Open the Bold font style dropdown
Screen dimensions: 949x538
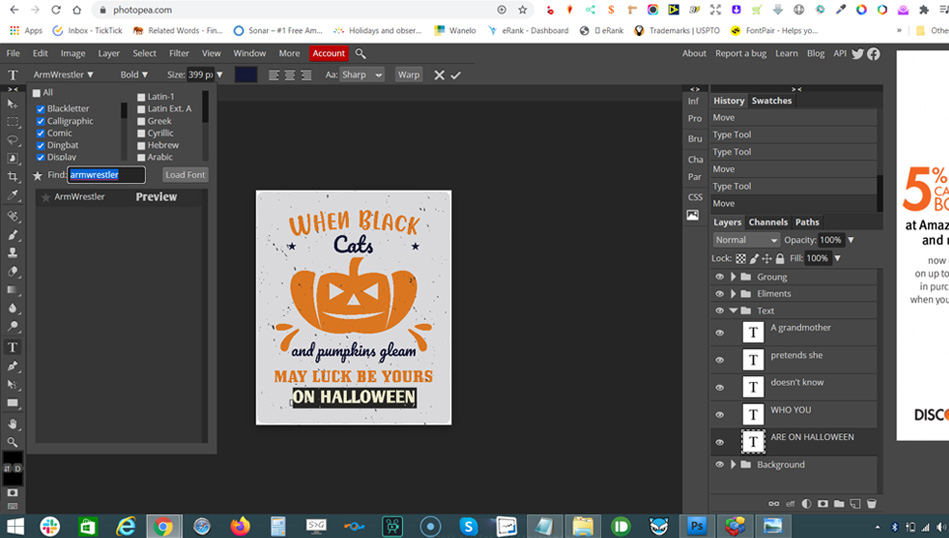[134, 75]
